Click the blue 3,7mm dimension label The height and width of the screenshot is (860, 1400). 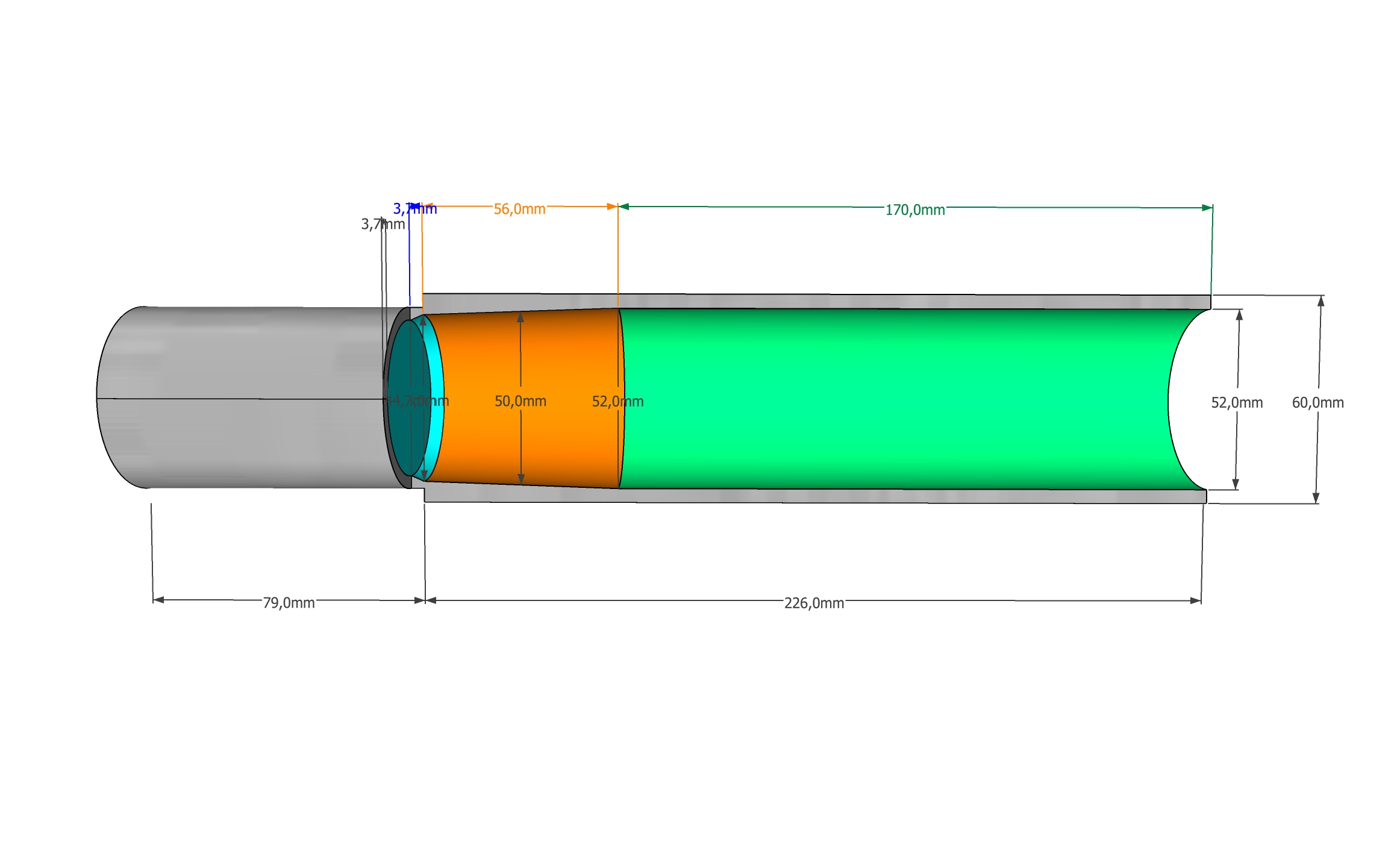click(415, 209)
